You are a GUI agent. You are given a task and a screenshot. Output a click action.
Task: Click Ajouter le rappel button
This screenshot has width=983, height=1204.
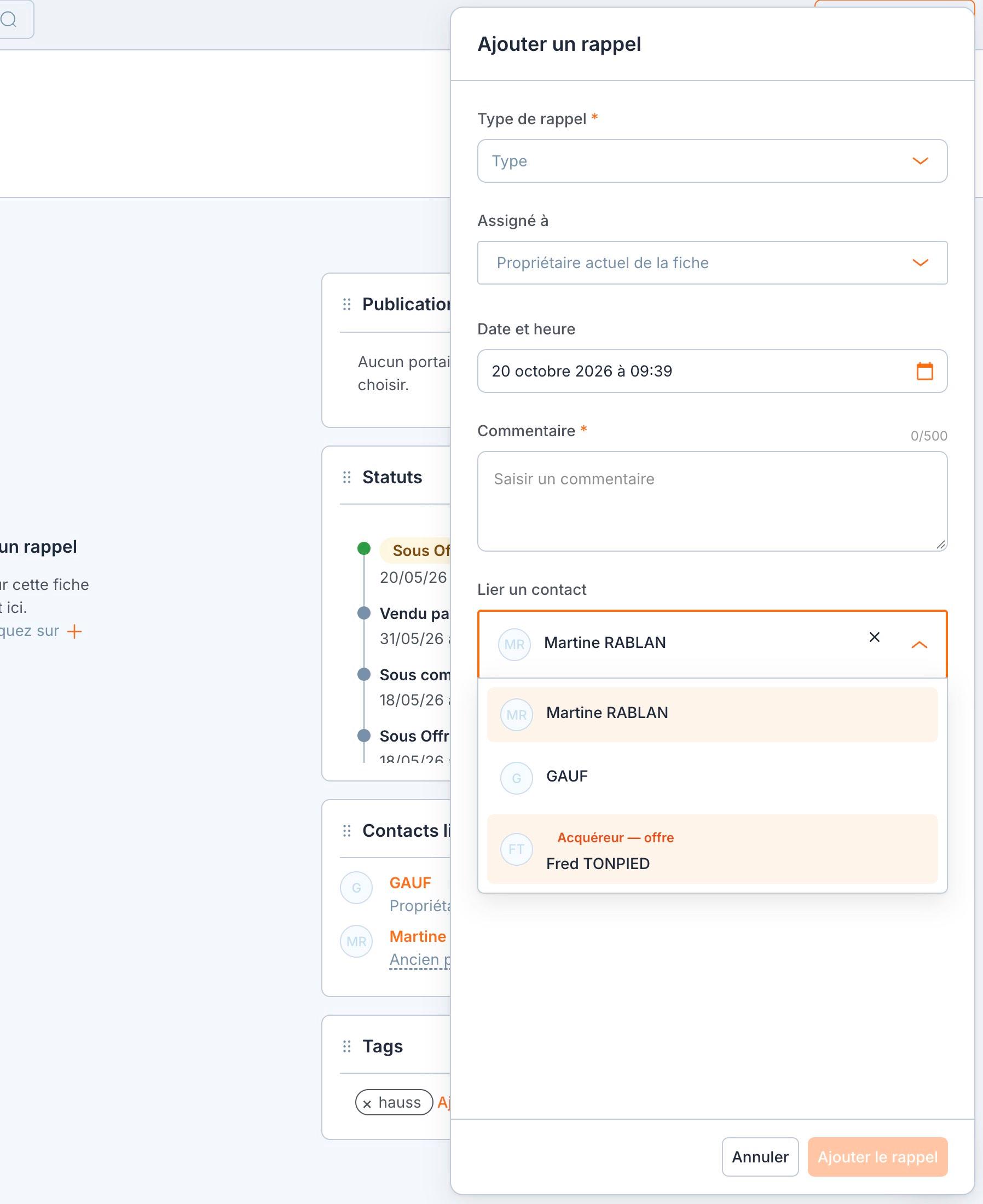(877, 1156)
